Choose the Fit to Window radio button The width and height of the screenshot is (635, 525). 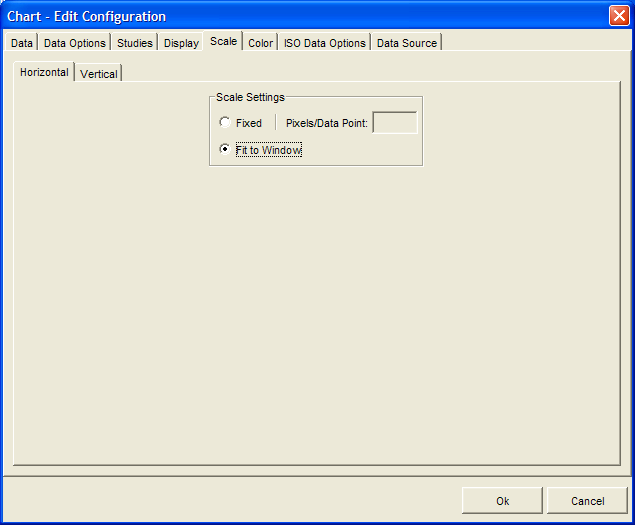pos(225,150)
